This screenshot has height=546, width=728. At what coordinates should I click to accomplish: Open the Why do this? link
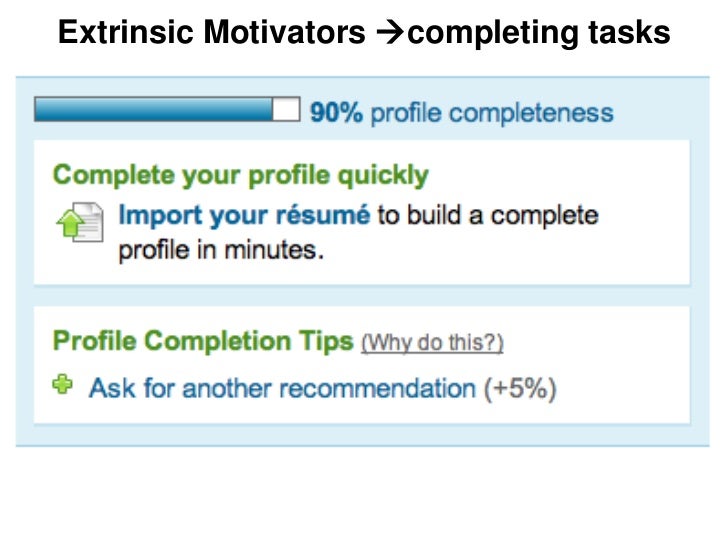click(432, 343)
